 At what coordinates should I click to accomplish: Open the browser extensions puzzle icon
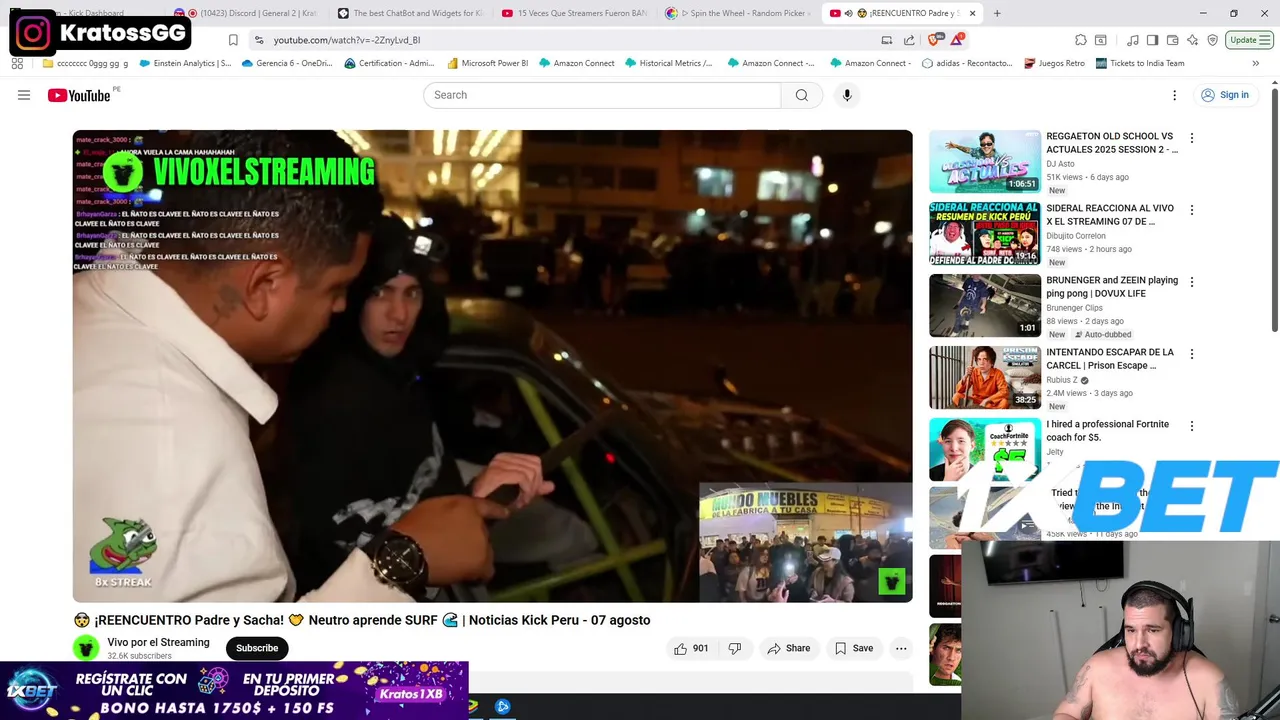coord(1081,40)
